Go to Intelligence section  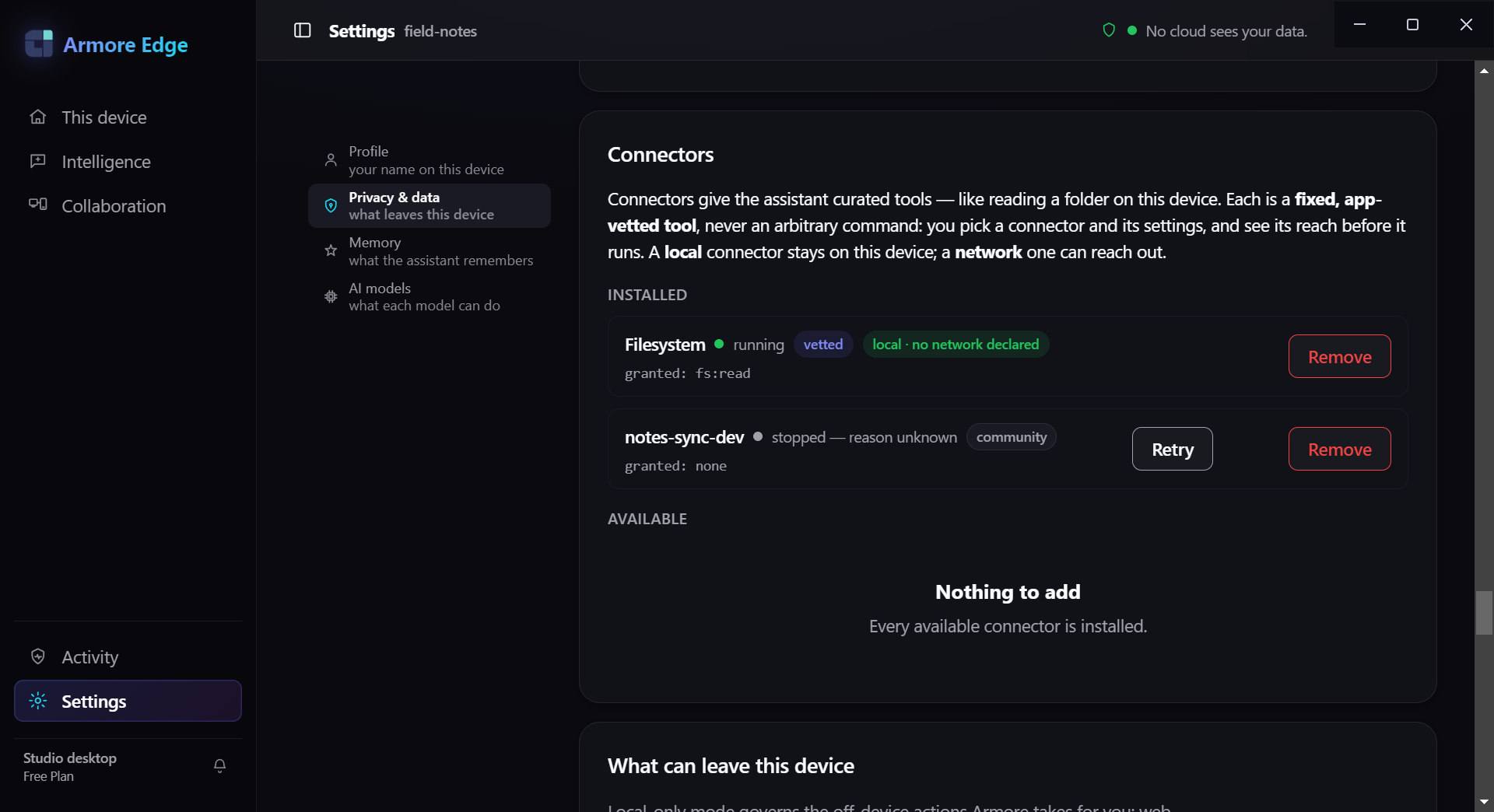tap(128, 161)
